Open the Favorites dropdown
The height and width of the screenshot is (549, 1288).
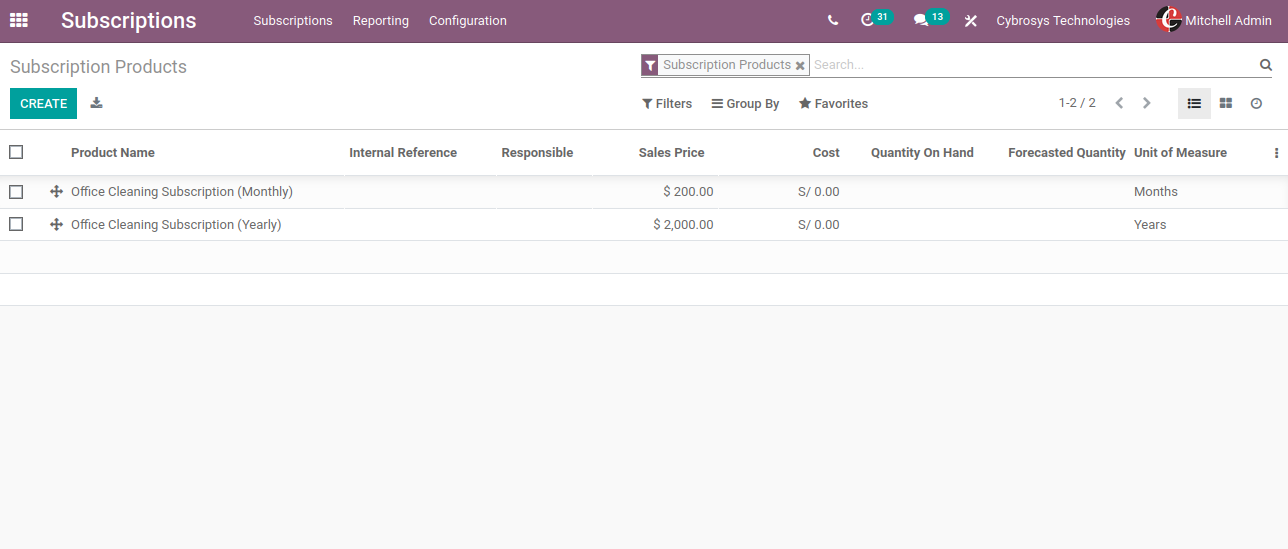point(833,104)
